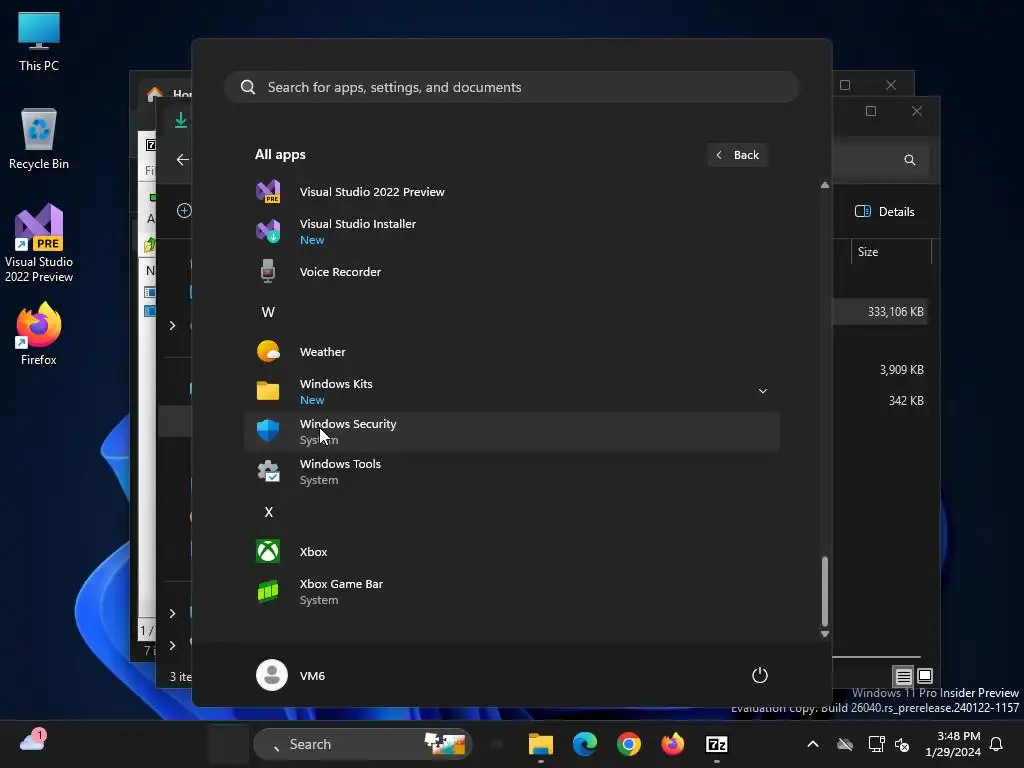The width and height of the screenshot is (1024, 768).
Task: Select the 333,106 KB file row
Action: (x=881, y=312)
